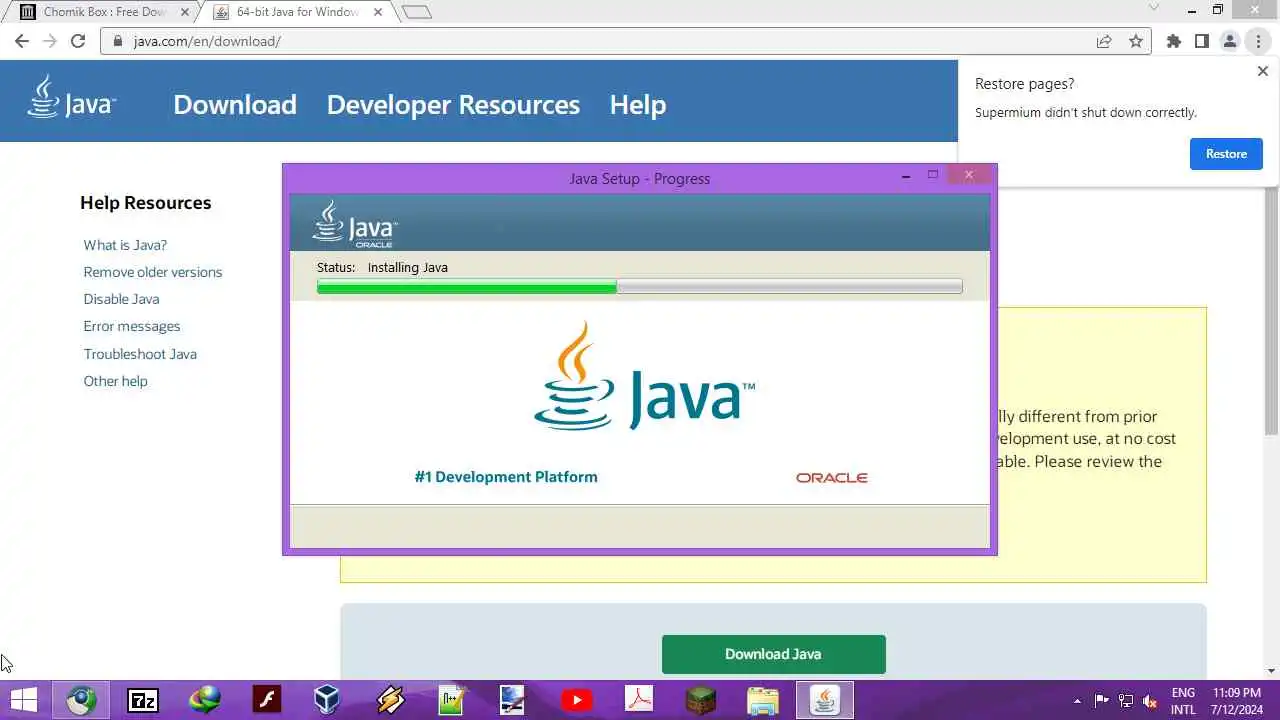
Task: Click the lock icon in address bar
Action: point(118,42)
